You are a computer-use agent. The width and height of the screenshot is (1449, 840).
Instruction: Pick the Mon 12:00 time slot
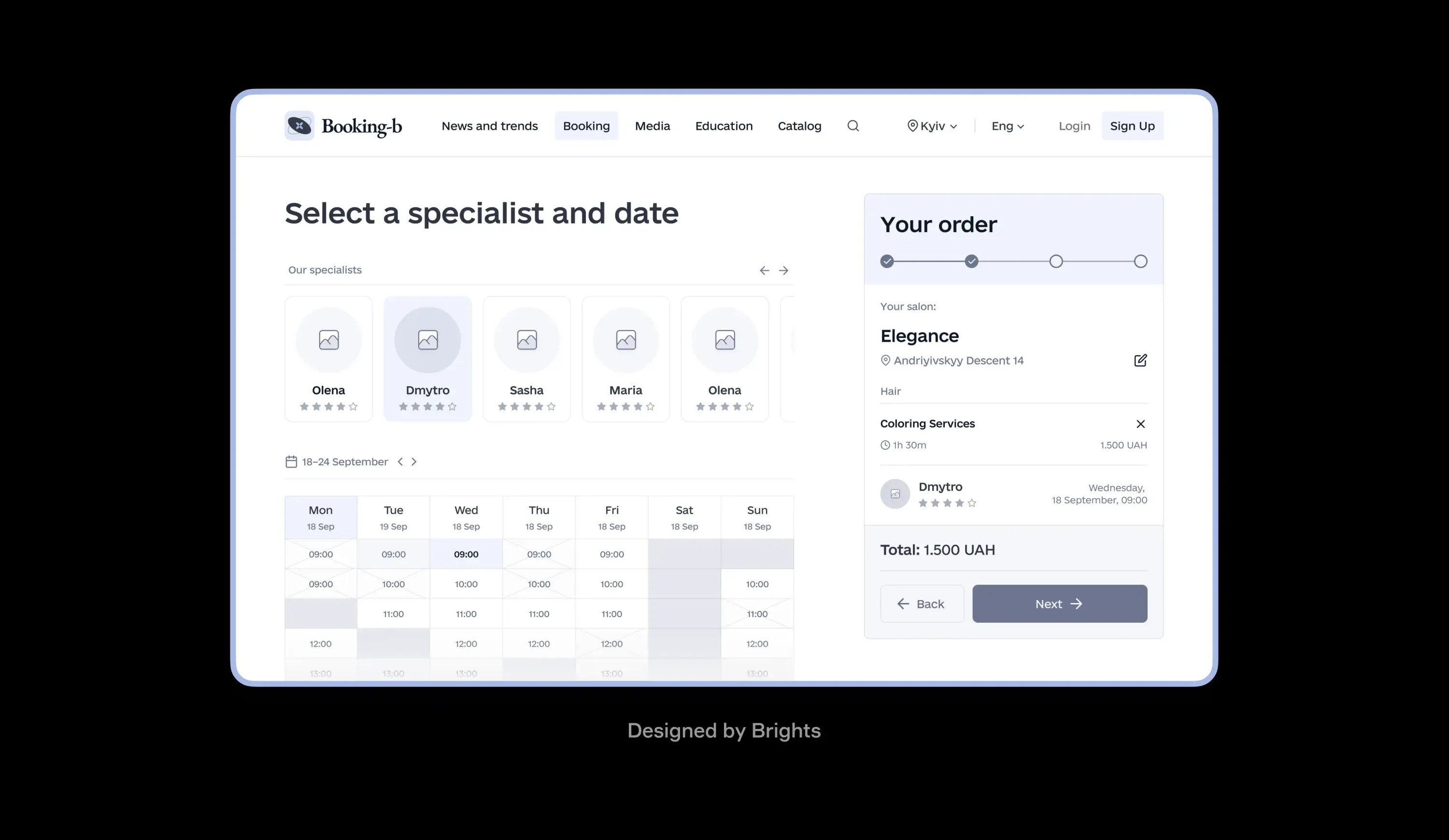[x=321, y=644]
